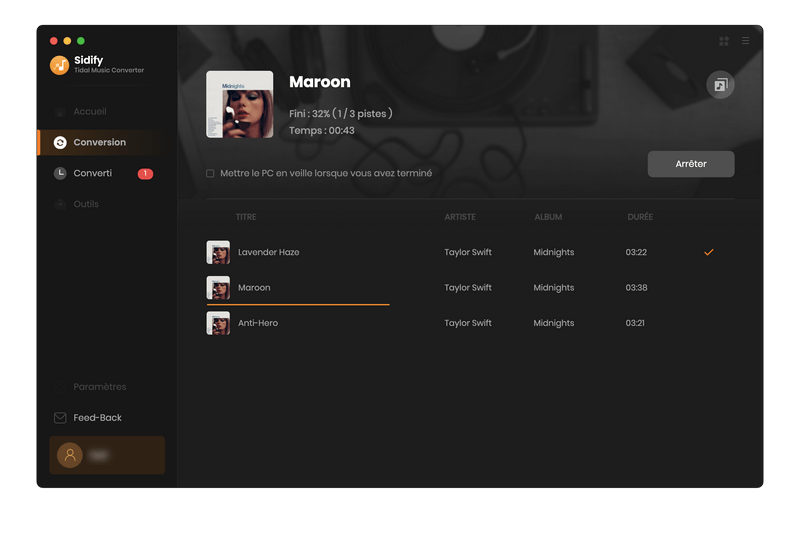Viewport: 800px width, 536px height.
Task: Click the Sidify app logo icon
Action: tap(60, 64)
